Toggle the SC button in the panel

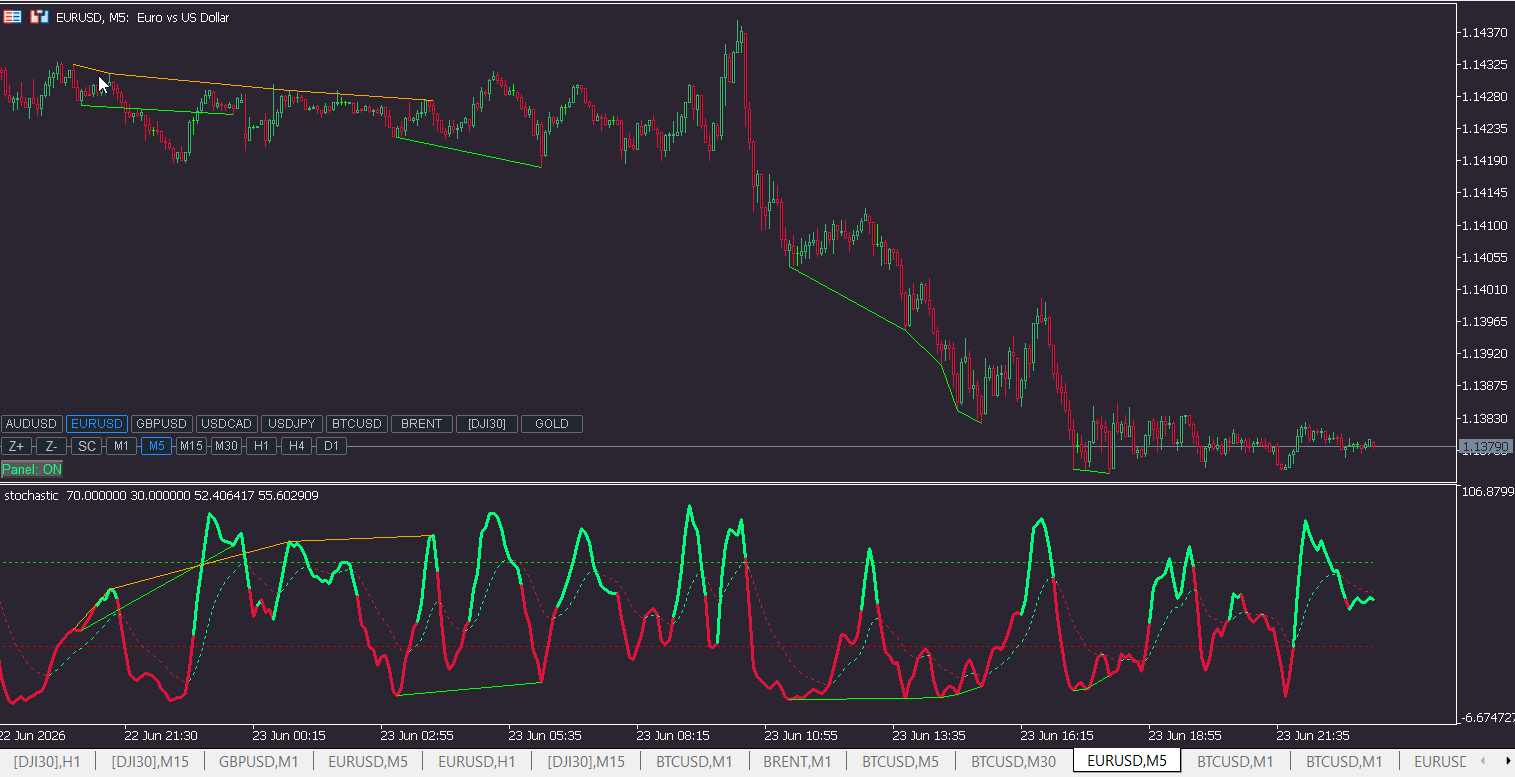pyautogui.click(x=87, y=446)
